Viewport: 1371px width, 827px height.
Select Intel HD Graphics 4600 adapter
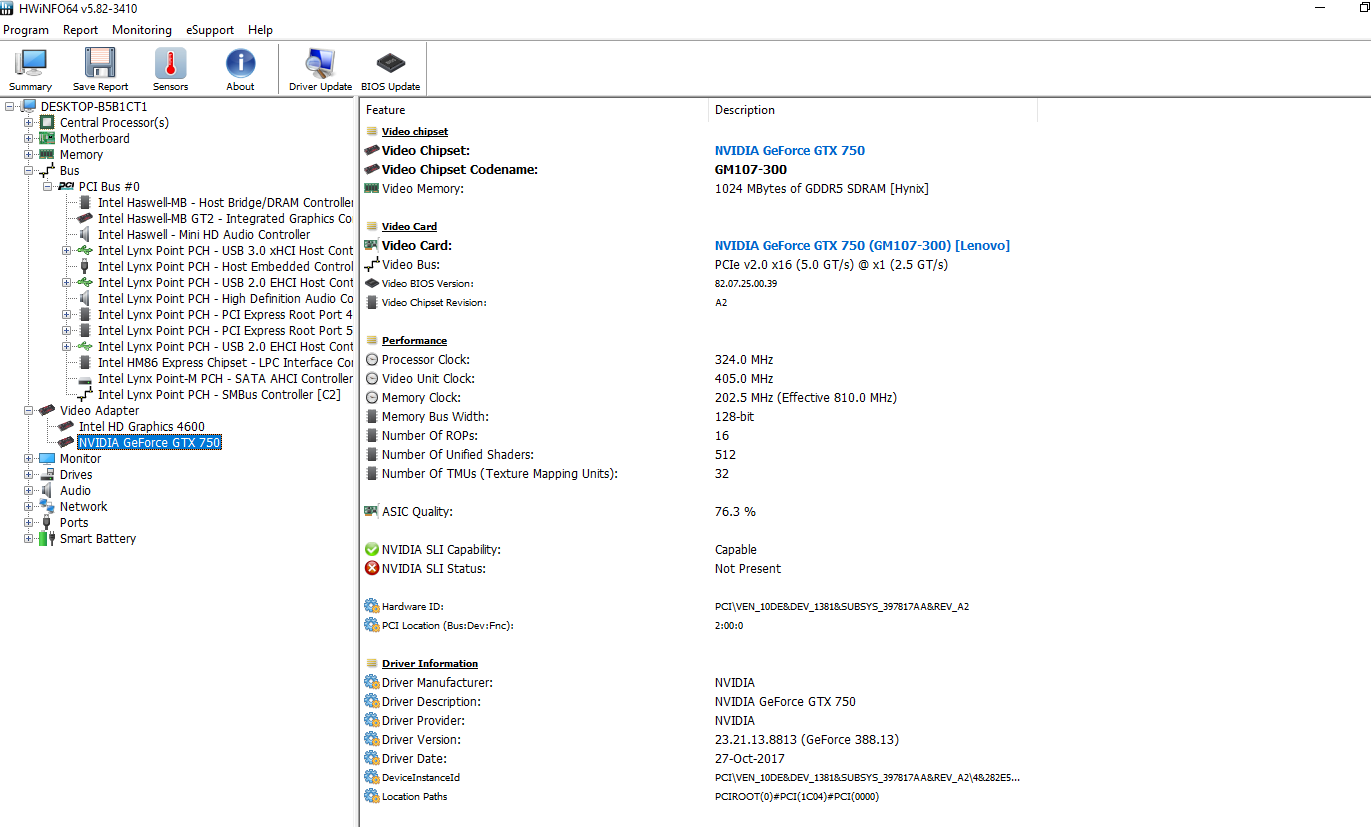coord(142,426)
